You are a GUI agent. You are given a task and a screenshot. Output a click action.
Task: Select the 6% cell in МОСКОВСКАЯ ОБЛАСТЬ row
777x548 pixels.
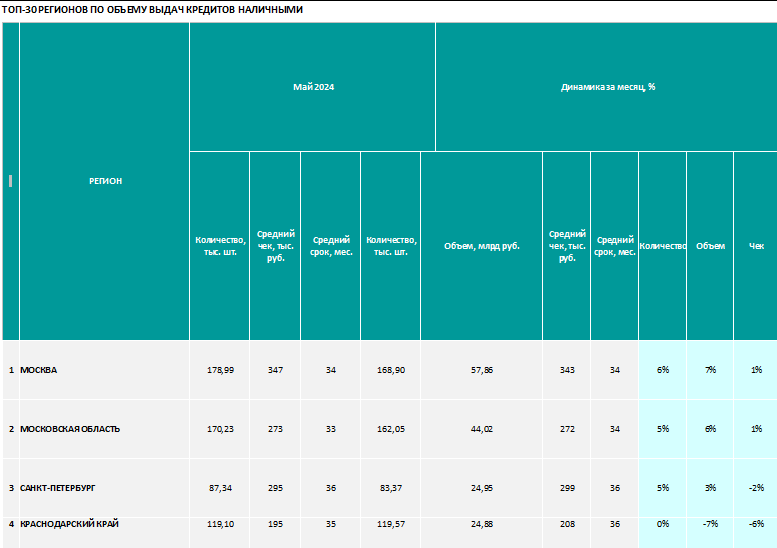710,429
